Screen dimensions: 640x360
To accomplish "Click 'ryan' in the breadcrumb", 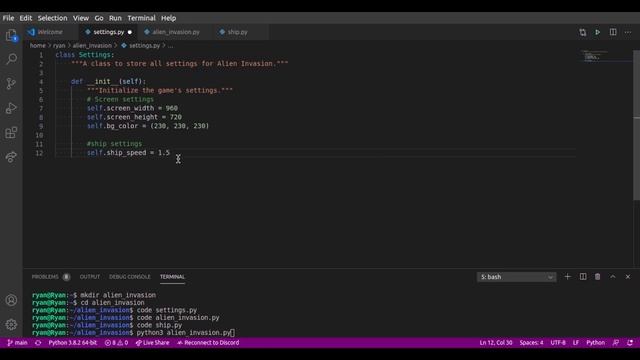I will pos(59,46).
